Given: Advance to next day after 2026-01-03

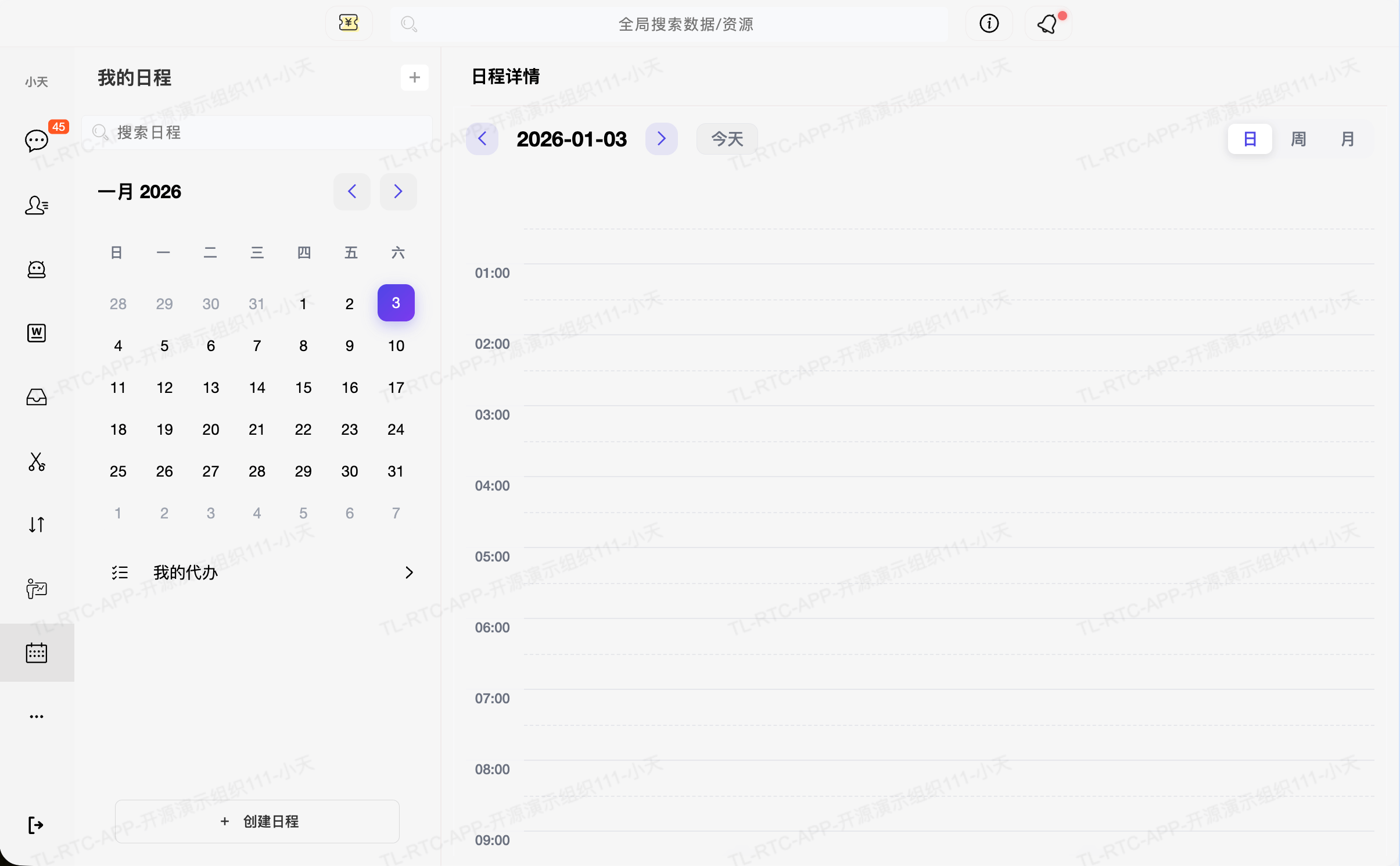Looking at the screenshot, I should point(661,138).
